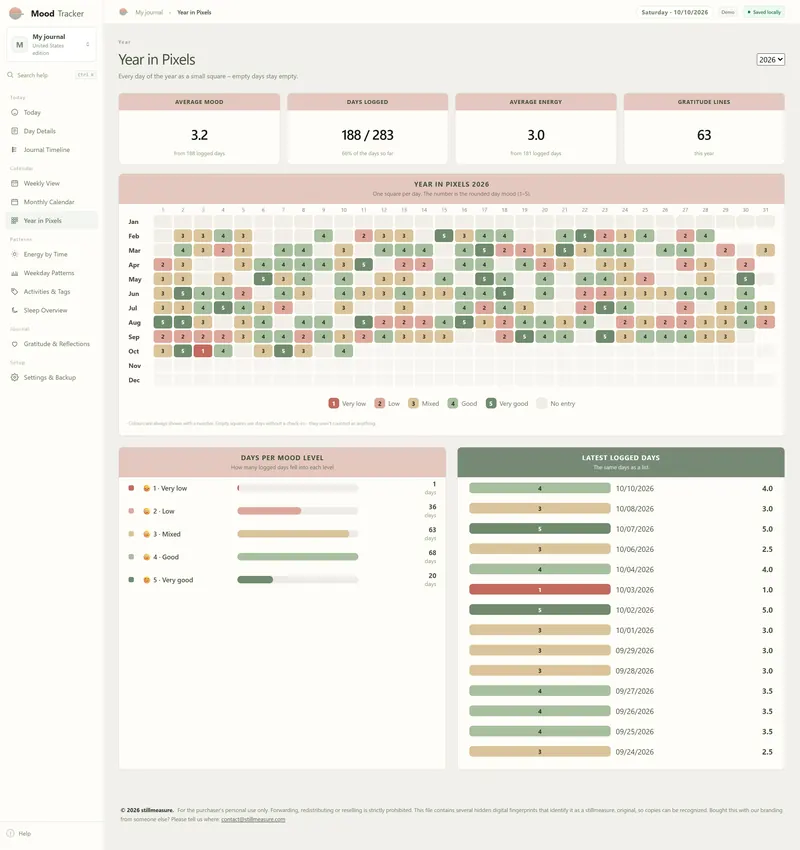The image size is (800, 850).
Task: Click the Gratitude & Reflections heart icon
Action: pos(15,344)
